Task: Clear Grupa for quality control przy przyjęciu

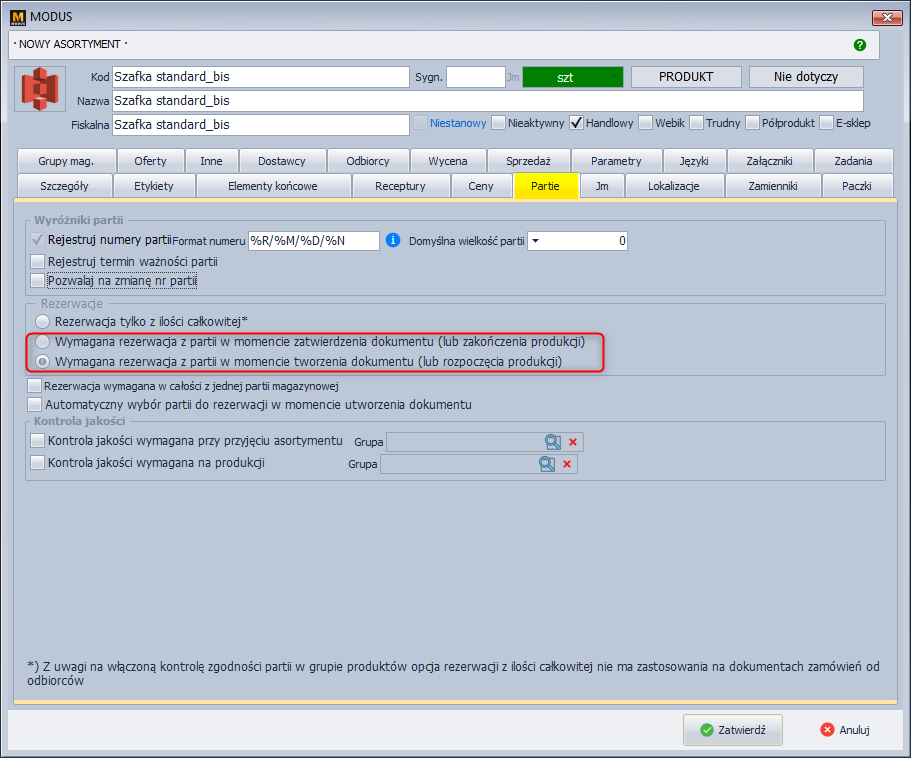Action: (x=573, y=442)
